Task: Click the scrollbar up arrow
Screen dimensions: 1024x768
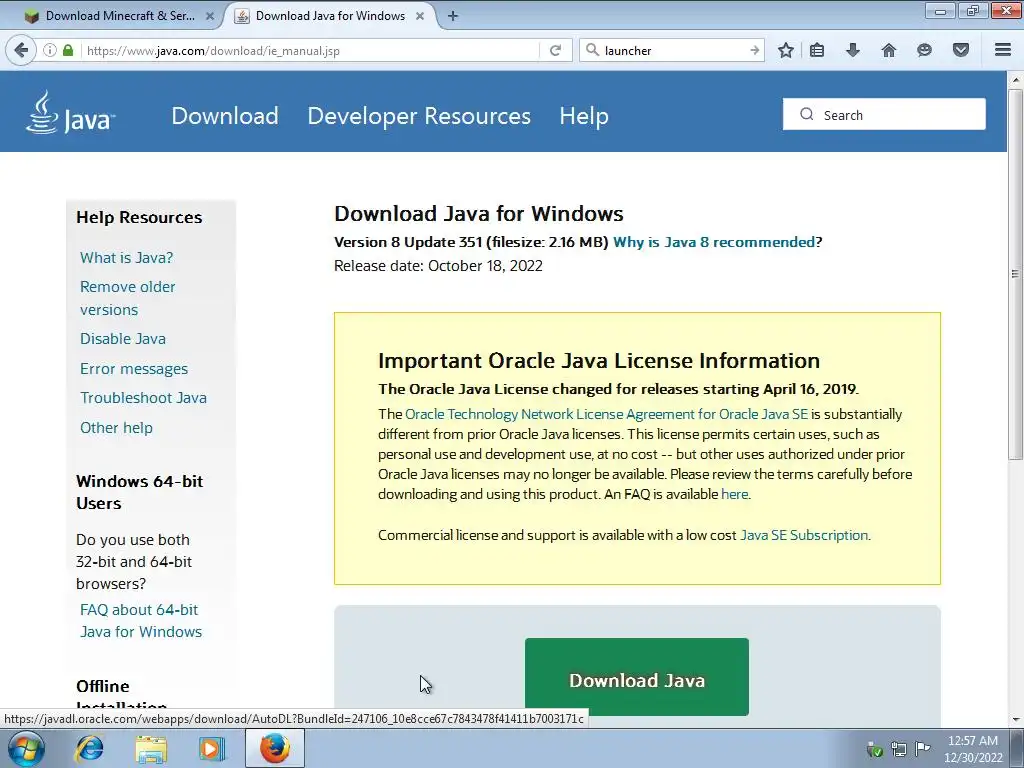Action: 1016,80
